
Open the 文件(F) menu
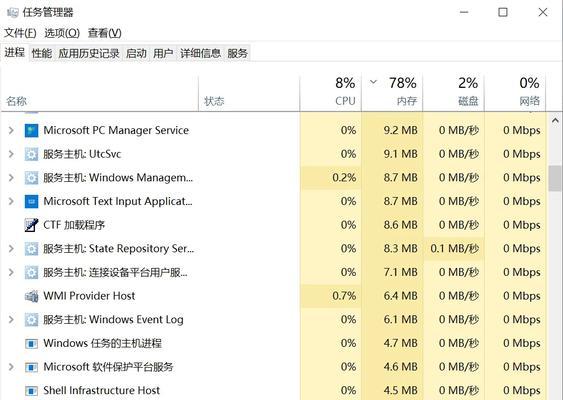click(x=20, y=33)
